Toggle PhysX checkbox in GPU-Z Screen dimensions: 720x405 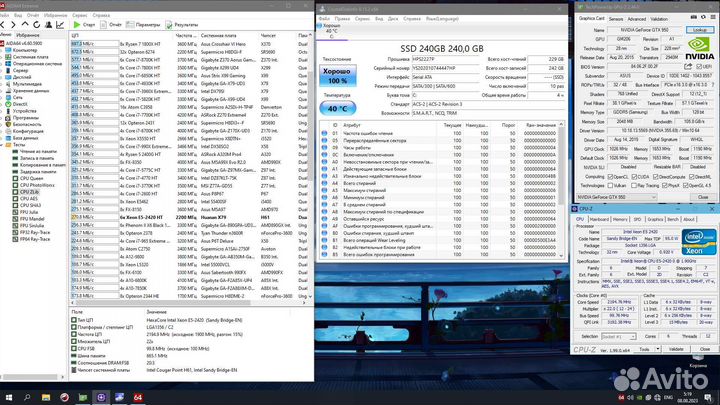coord(664,186)
